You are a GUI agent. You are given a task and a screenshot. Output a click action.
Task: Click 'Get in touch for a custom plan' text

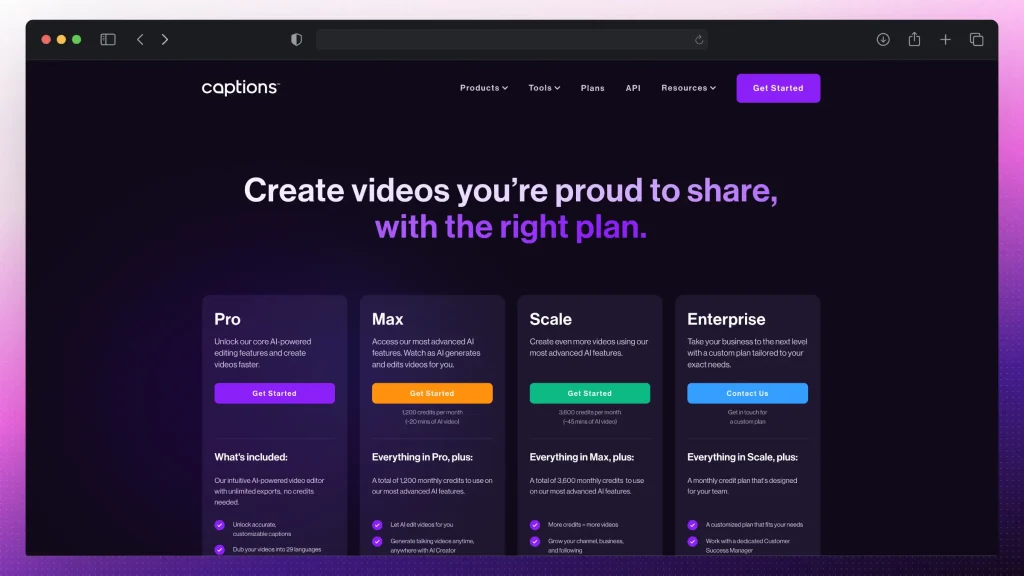[747, 417]
